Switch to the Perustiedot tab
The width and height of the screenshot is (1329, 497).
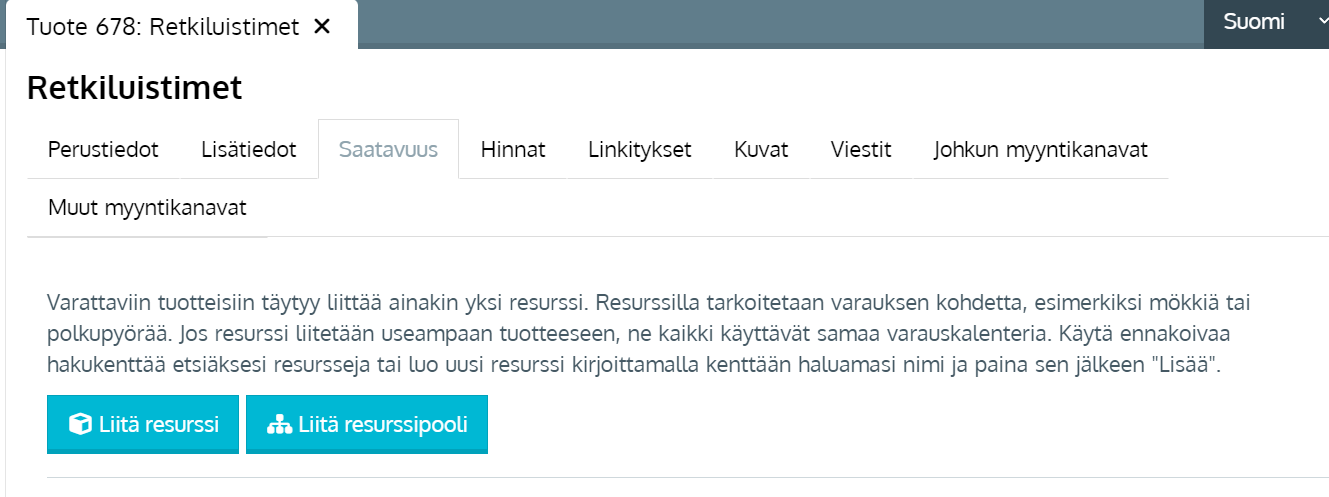tap(103, 150)
